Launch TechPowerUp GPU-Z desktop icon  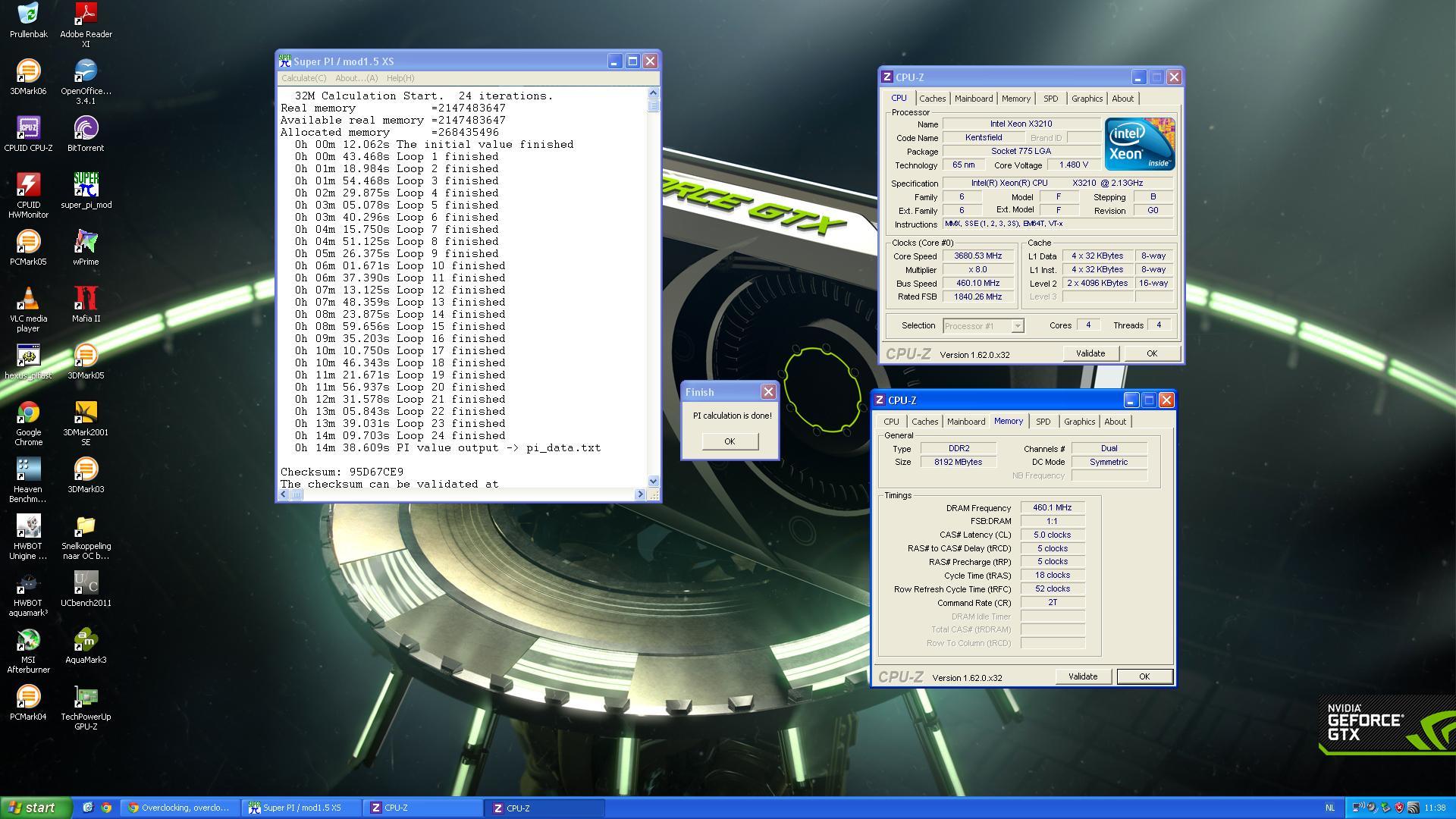(x=86, y=707)
